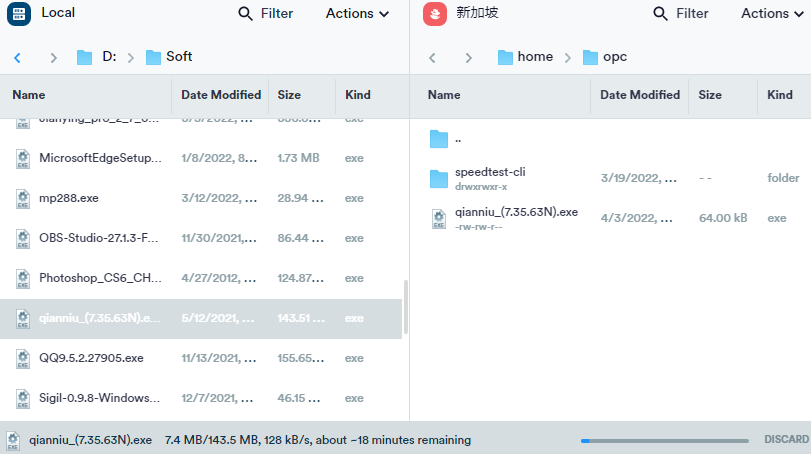Image resolution: width=811 pixels, height=454 pixels.
Task: Click the transfer progress bar
Action: click(665, 441)
